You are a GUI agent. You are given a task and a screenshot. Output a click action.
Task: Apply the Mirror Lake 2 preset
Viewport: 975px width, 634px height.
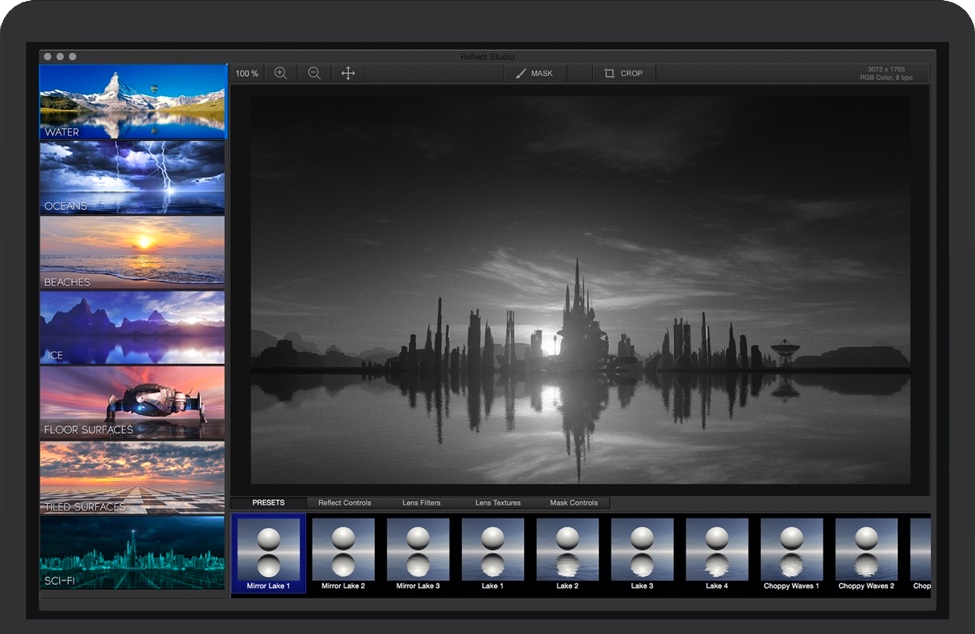[346, 550]
